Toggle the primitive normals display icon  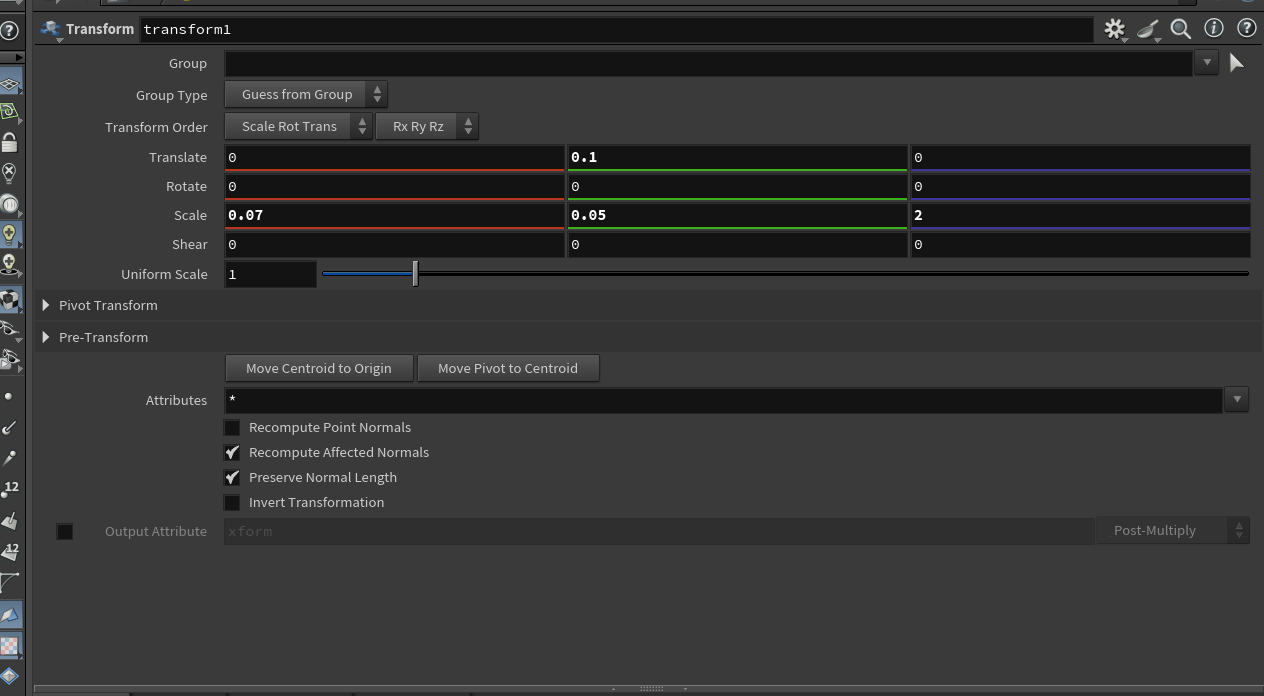pos(10,520)
